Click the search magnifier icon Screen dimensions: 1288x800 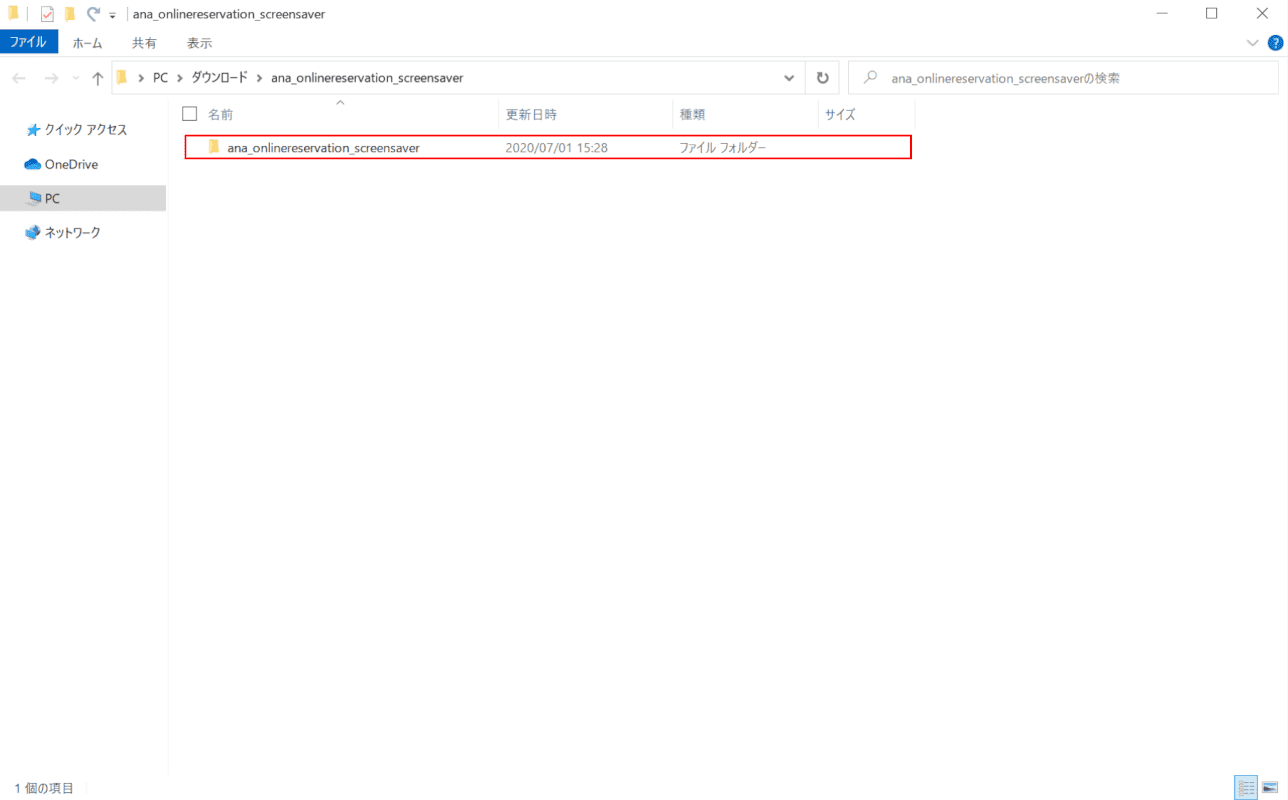[x=871, y=78]
